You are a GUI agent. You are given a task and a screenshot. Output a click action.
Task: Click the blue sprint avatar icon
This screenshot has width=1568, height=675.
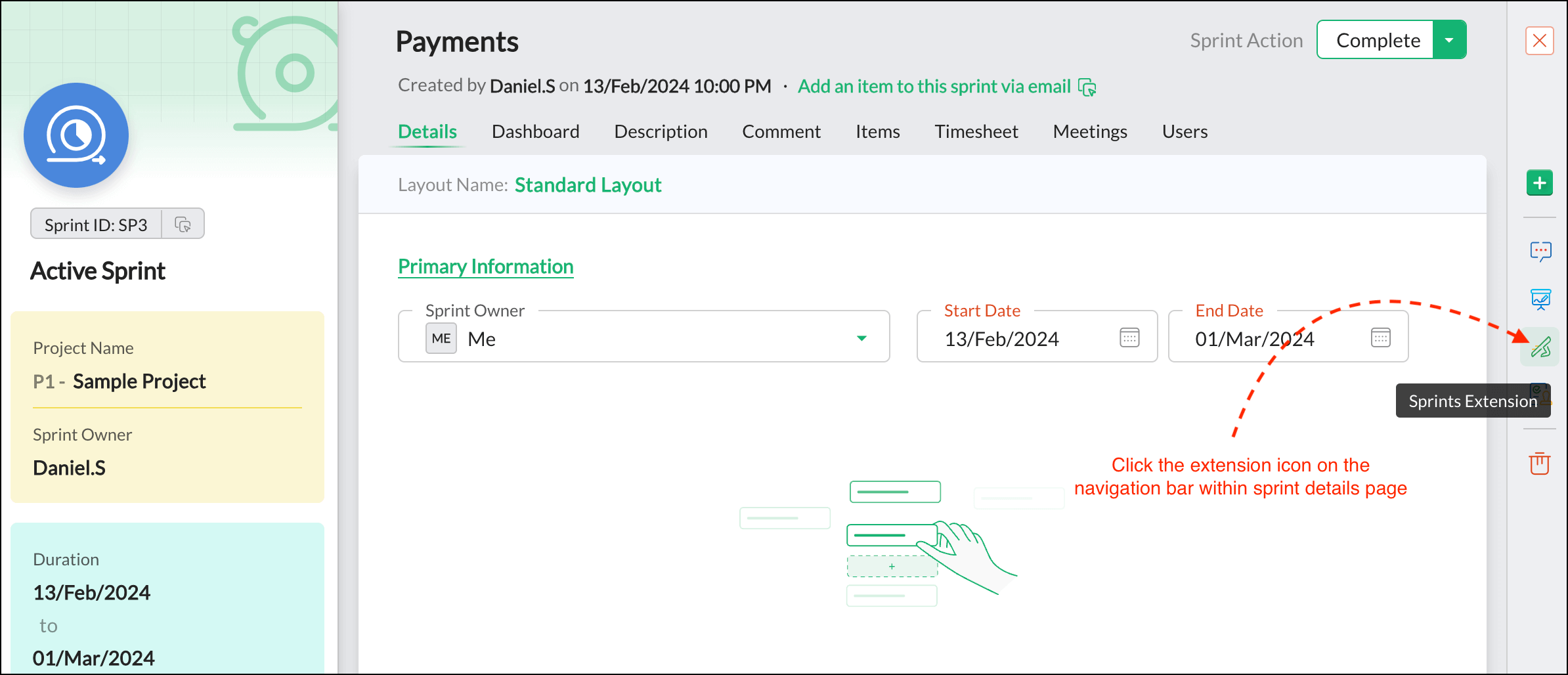76,135
